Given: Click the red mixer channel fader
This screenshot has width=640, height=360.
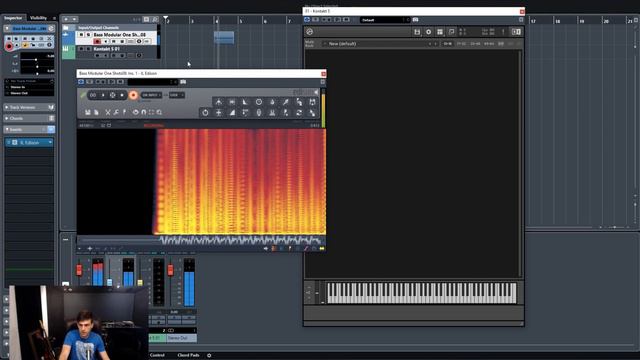Looking at the screenshot, I should click(79, 270).
